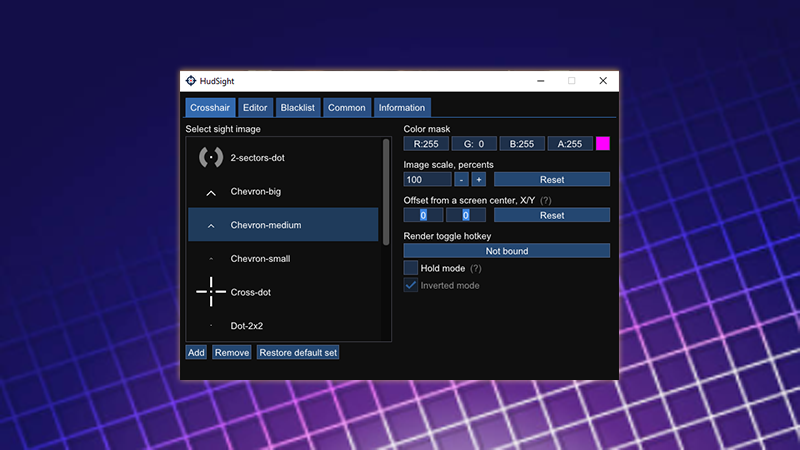This screenshot has height=450, width=800.
Task: Switch to the Editor tab
Action: coord(255,107)
